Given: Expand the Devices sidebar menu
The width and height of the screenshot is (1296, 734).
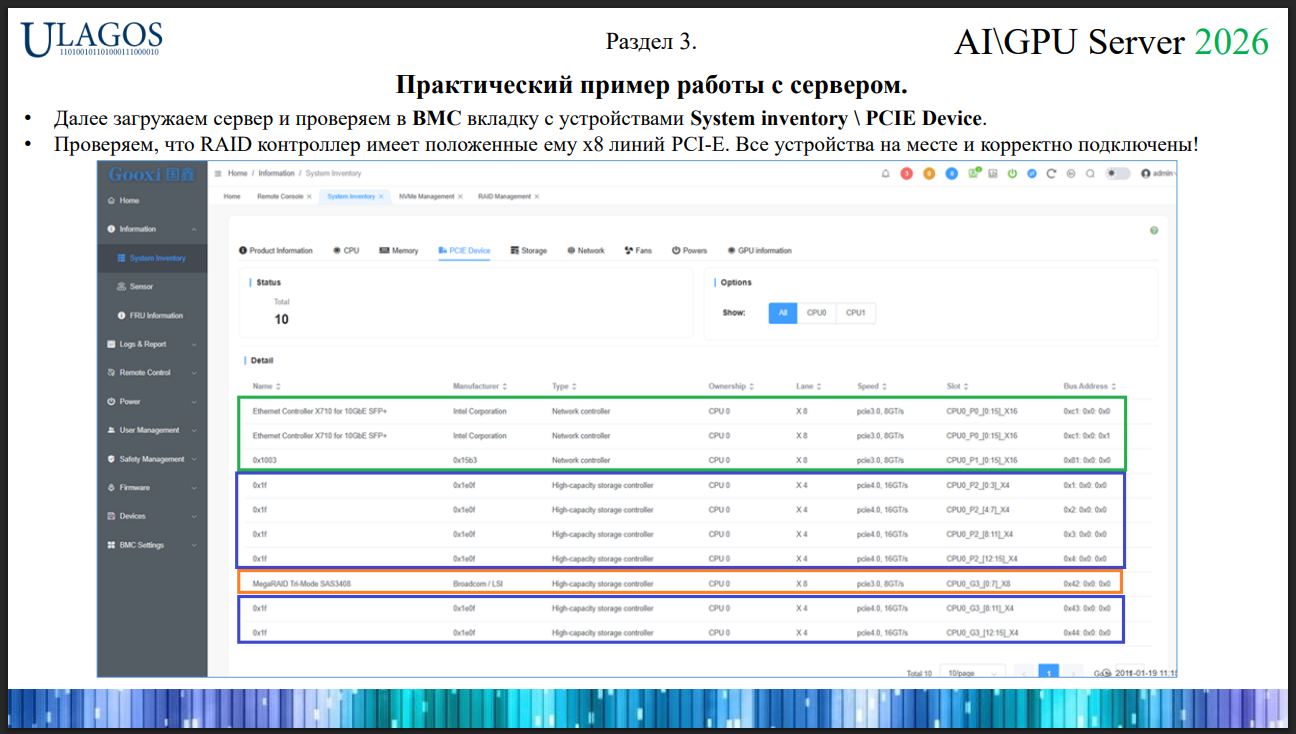Looking at the screenshot, I should [x=152, y=516].
